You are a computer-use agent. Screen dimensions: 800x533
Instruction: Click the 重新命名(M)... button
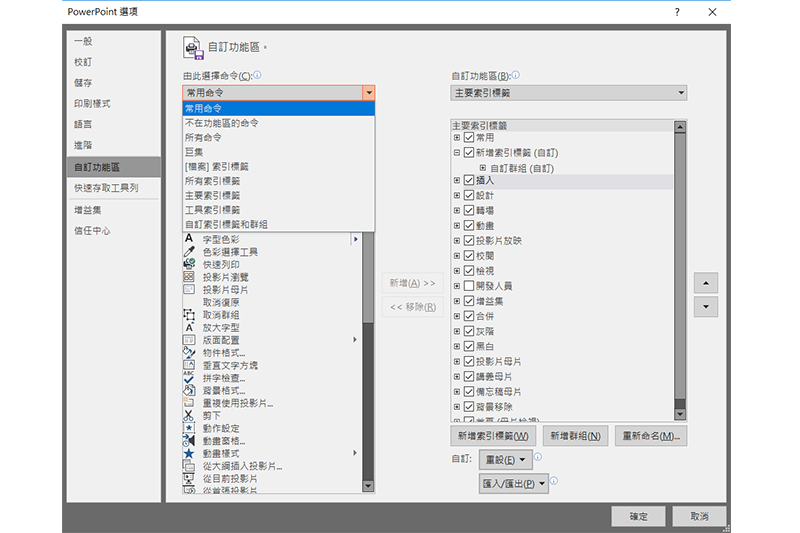651,436
